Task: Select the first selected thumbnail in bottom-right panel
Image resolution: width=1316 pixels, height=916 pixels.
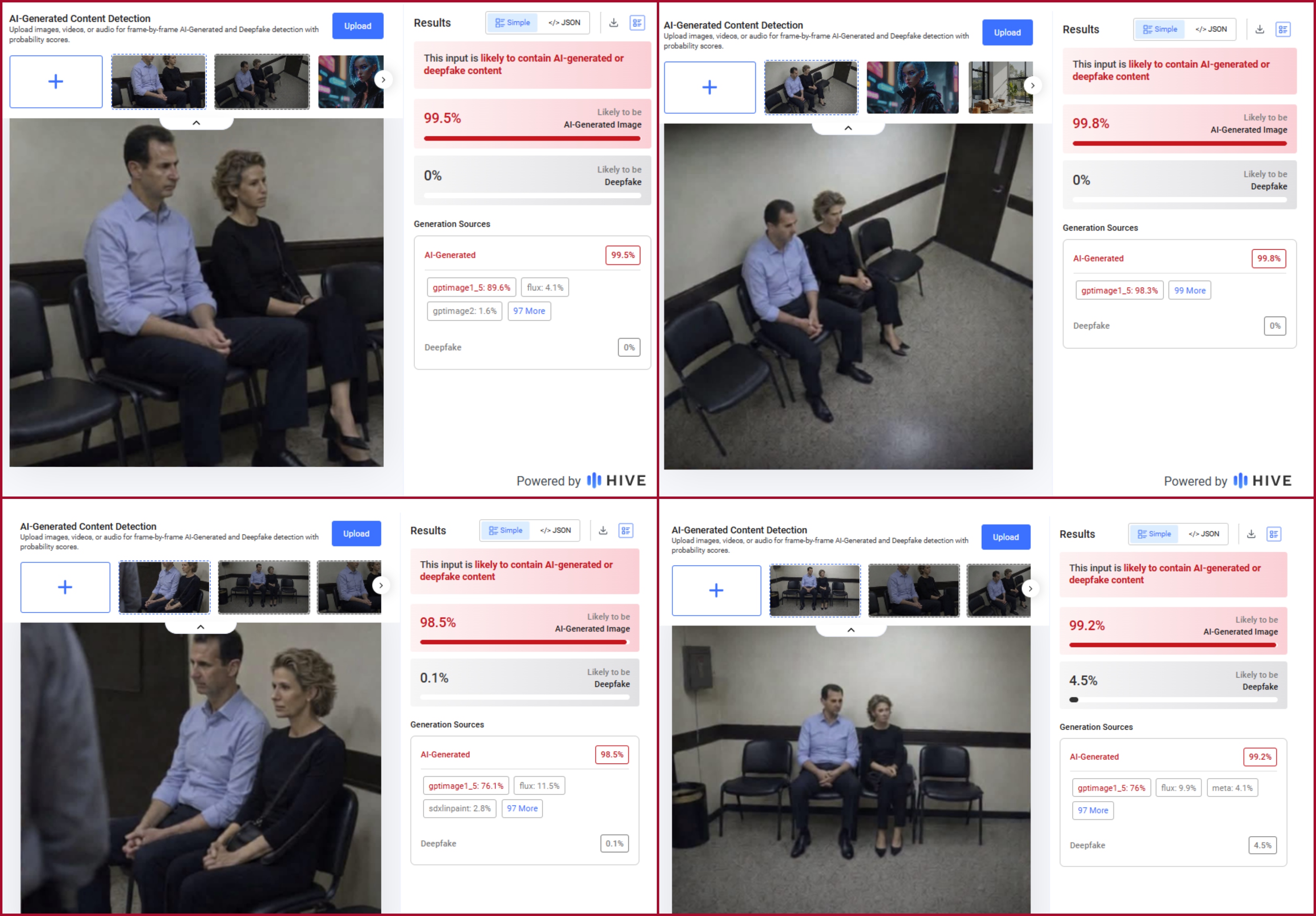Action: tap(814, 590)
